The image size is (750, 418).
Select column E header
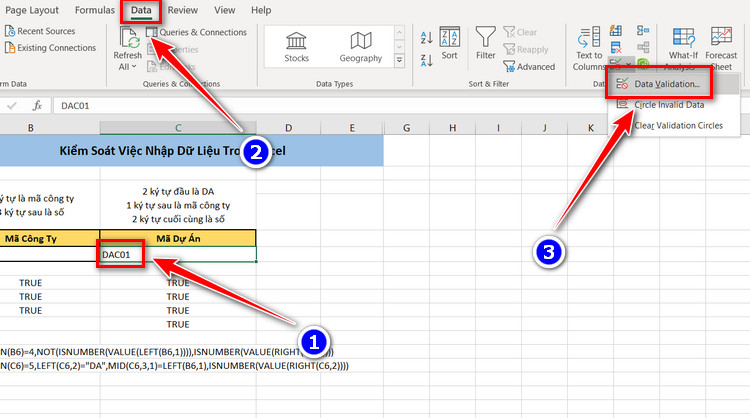pos(352,128)
